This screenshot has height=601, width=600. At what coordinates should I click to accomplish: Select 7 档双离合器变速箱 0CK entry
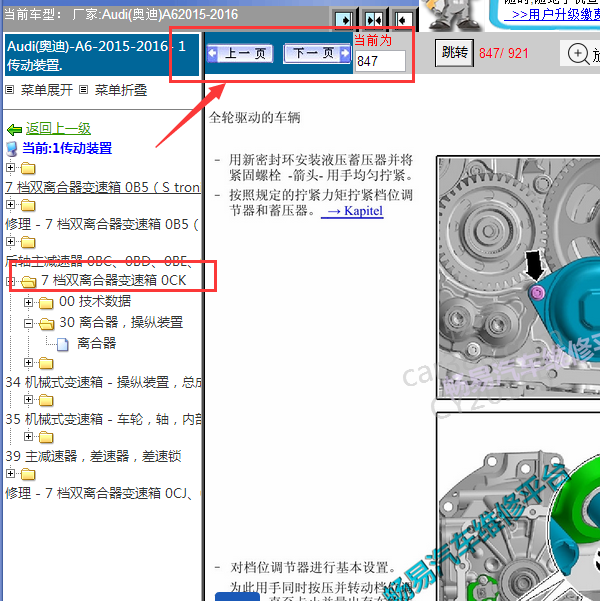click(x=113, y=281)
